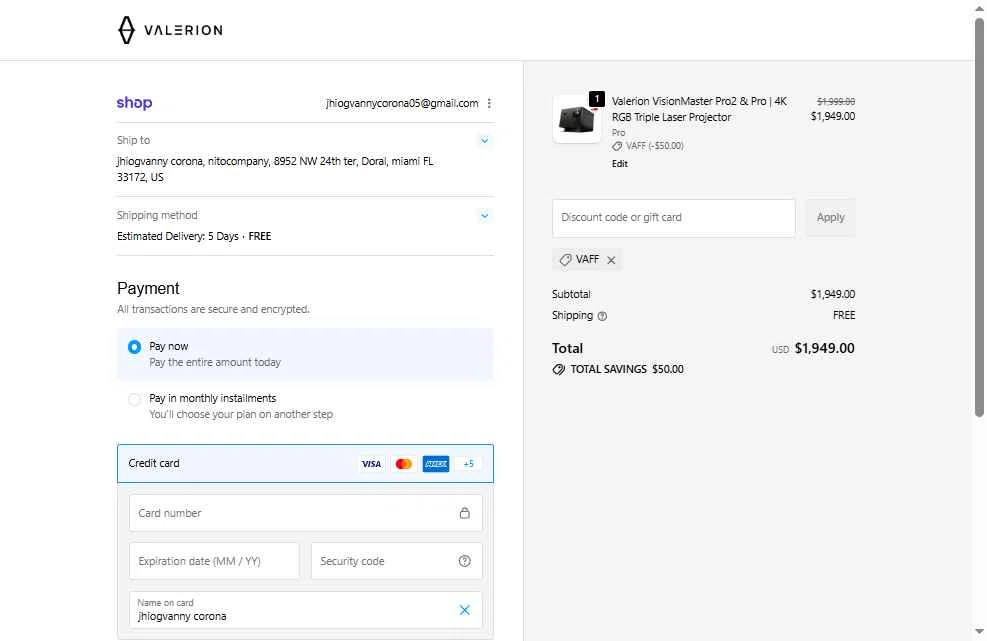Click the Valerion logo in the header
Screen dimensions: 987x641
pyautogui.click(x=169, y=30)
